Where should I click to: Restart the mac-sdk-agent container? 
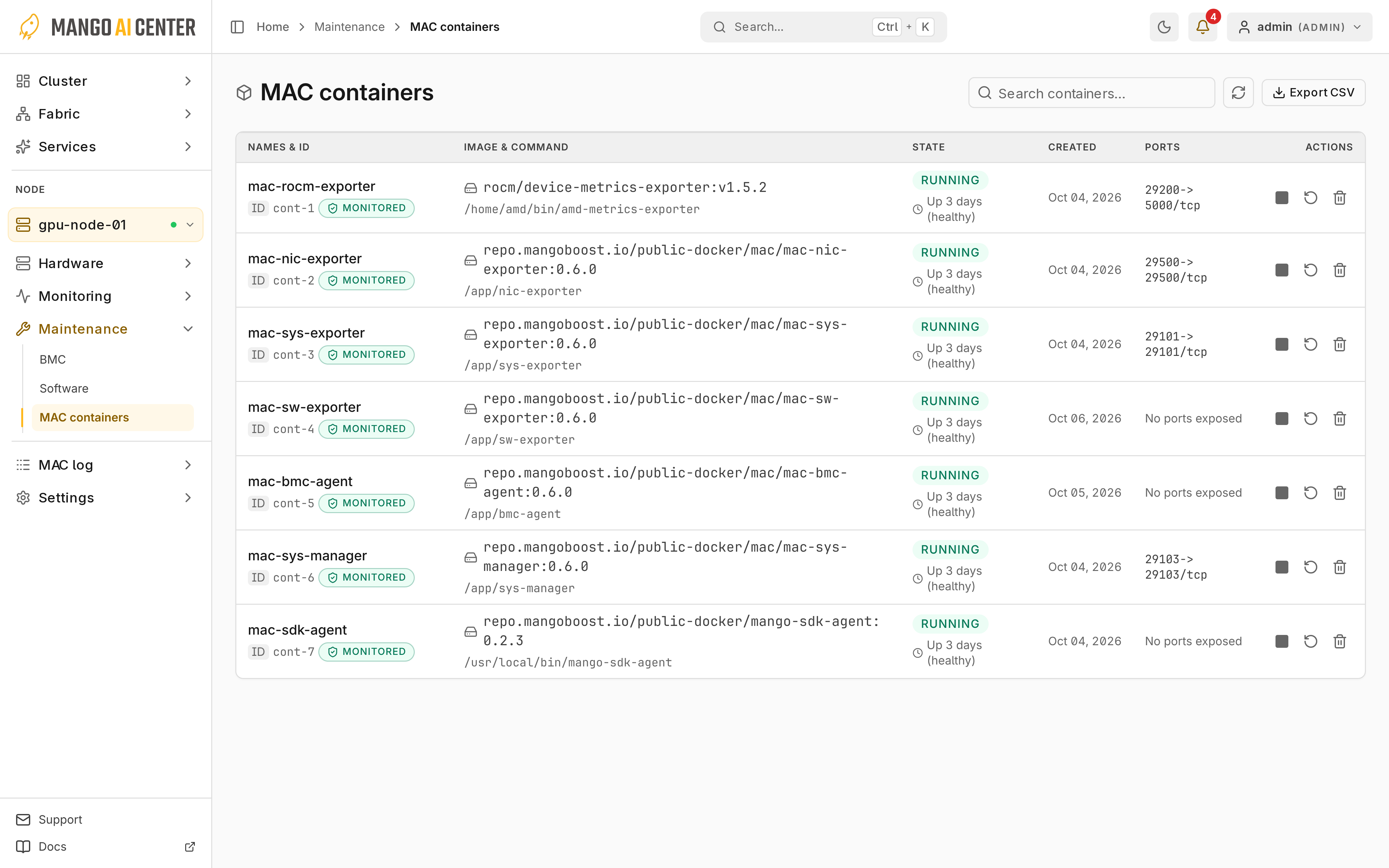(x=1310, y=641)
